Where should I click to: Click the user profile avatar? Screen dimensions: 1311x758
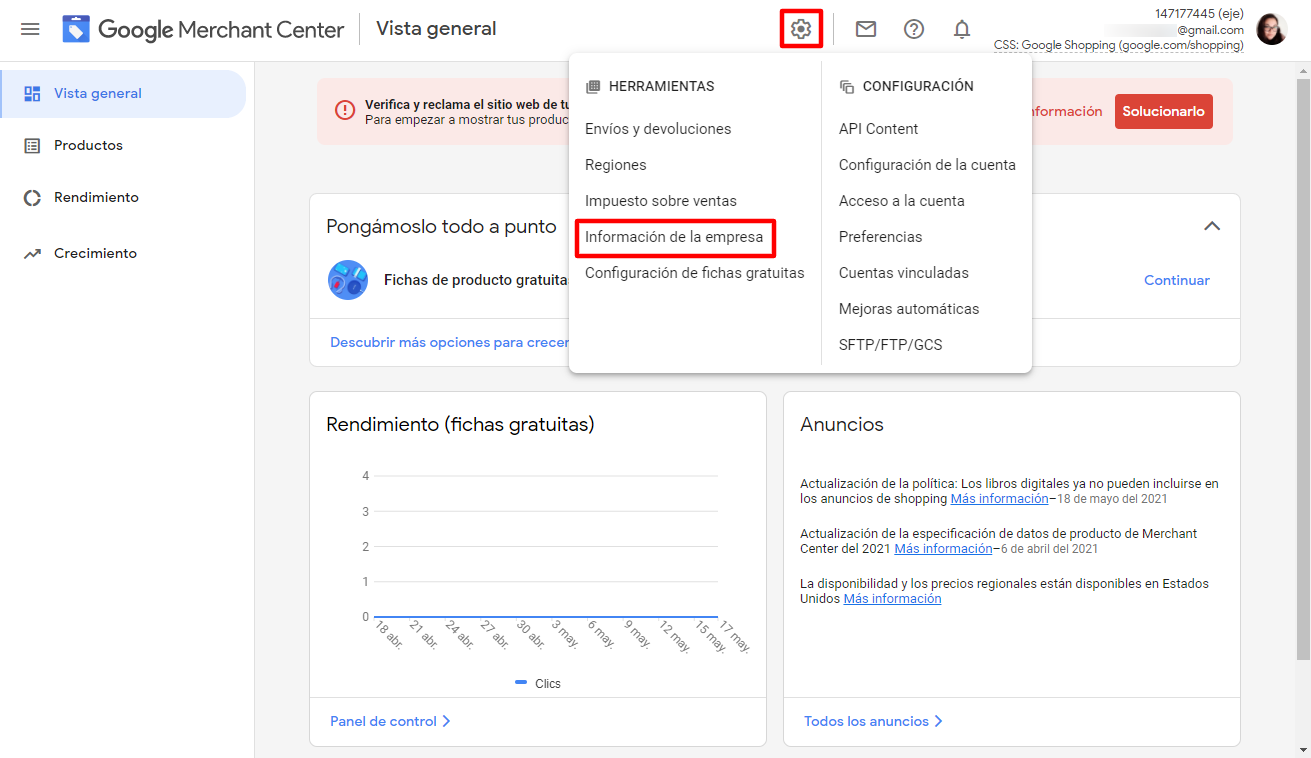click(x=1272, y=29)
